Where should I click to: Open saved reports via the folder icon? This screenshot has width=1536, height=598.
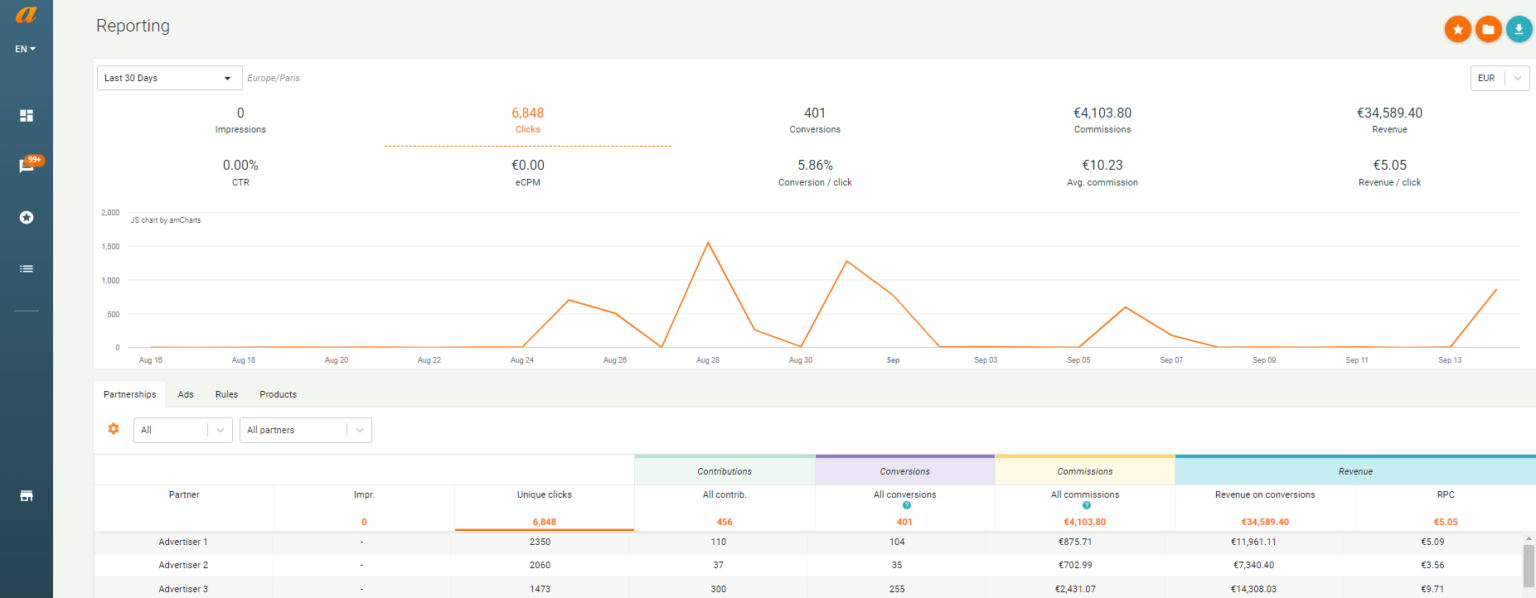point(1488,29)
